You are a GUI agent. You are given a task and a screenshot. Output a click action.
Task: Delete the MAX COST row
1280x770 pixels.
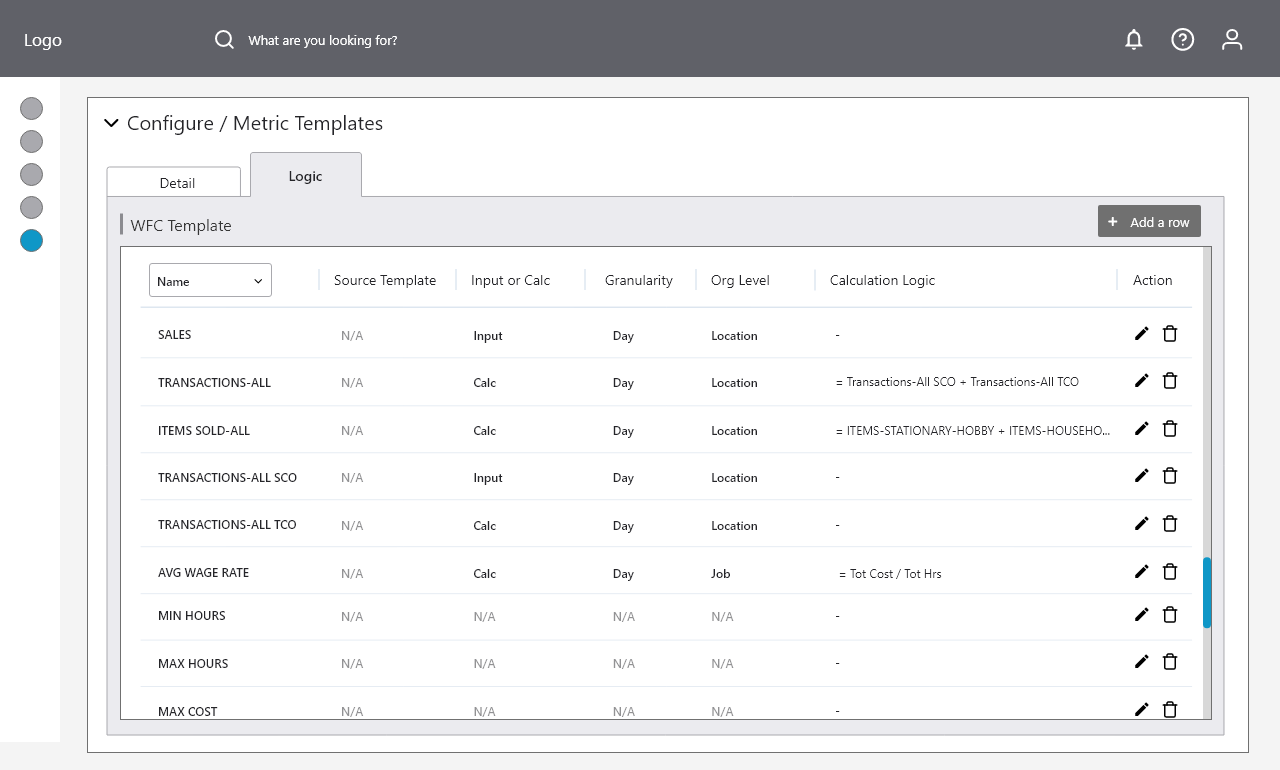click(1170, 710)
